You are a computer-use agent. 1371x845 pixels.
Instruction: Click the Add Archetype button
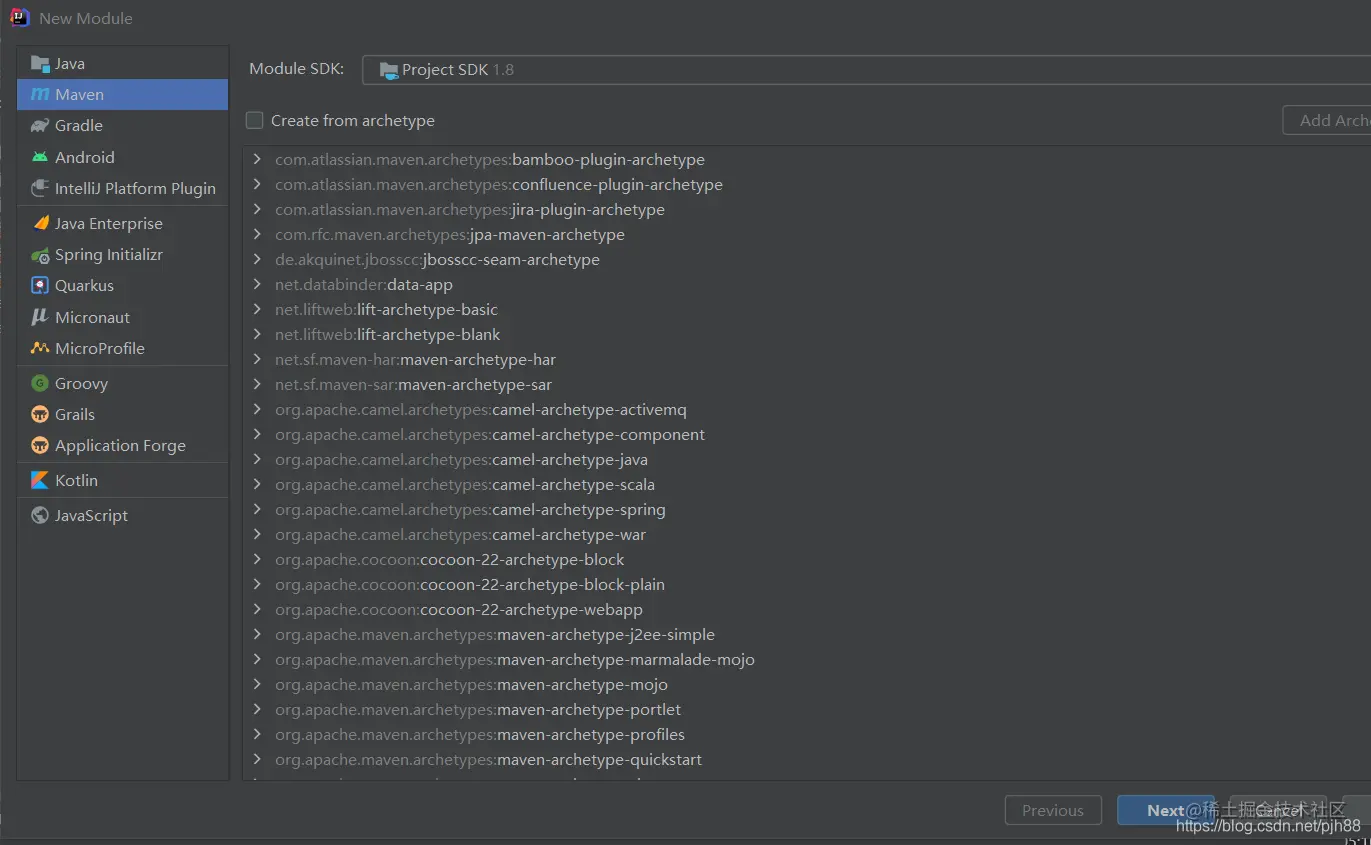1327,120
